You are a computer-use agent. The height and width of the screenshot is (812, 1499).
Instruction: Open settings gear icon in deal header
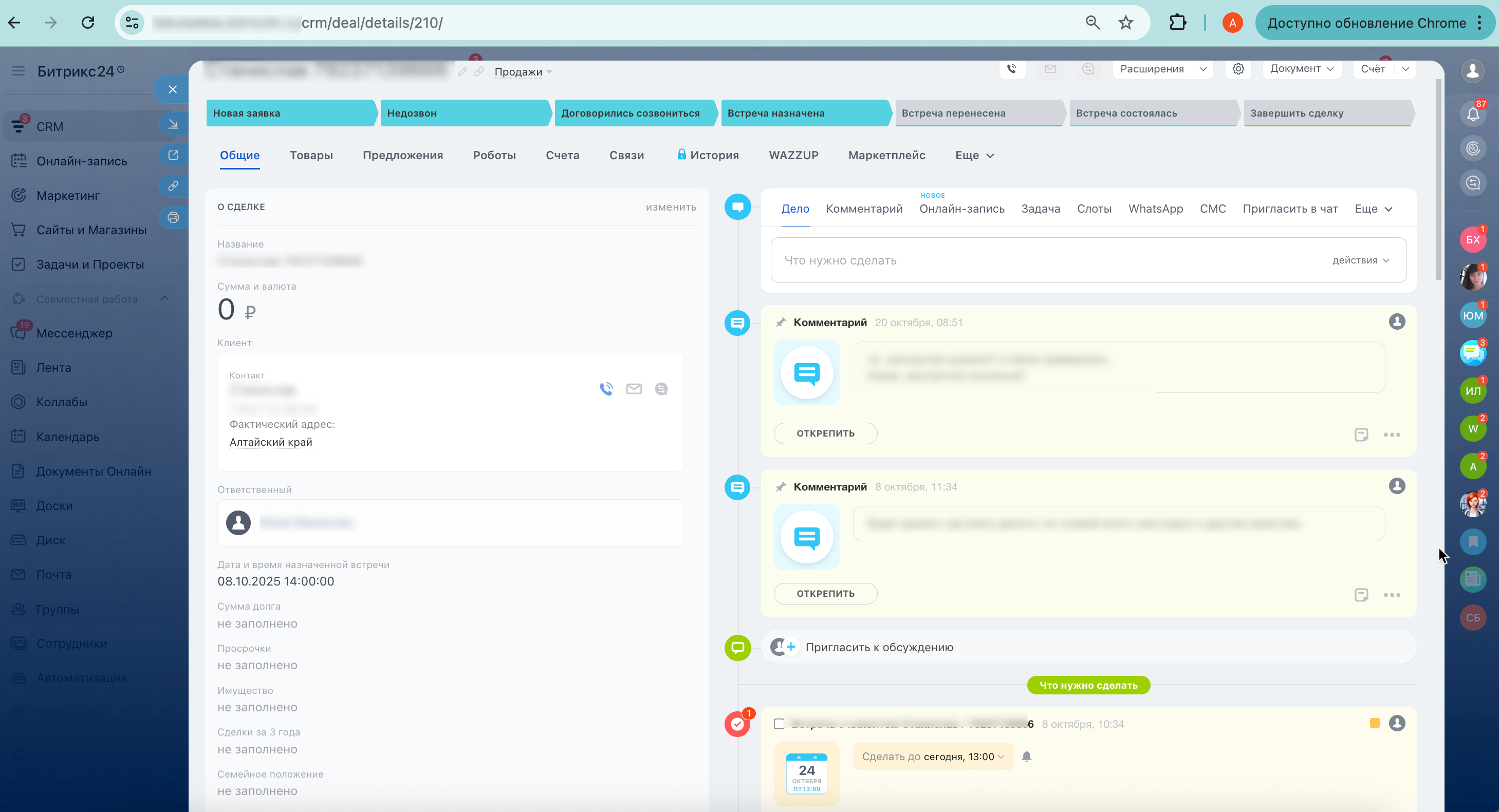tap(1238, 69)
